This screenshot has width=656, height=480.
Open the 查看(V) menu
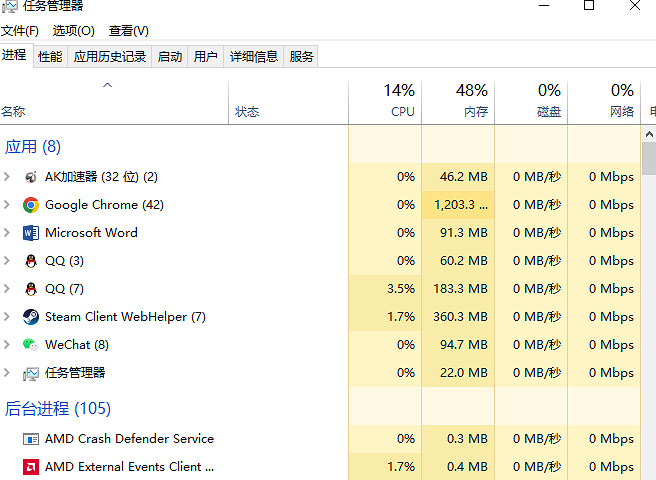pyautogui.click(x=129, y=31)
